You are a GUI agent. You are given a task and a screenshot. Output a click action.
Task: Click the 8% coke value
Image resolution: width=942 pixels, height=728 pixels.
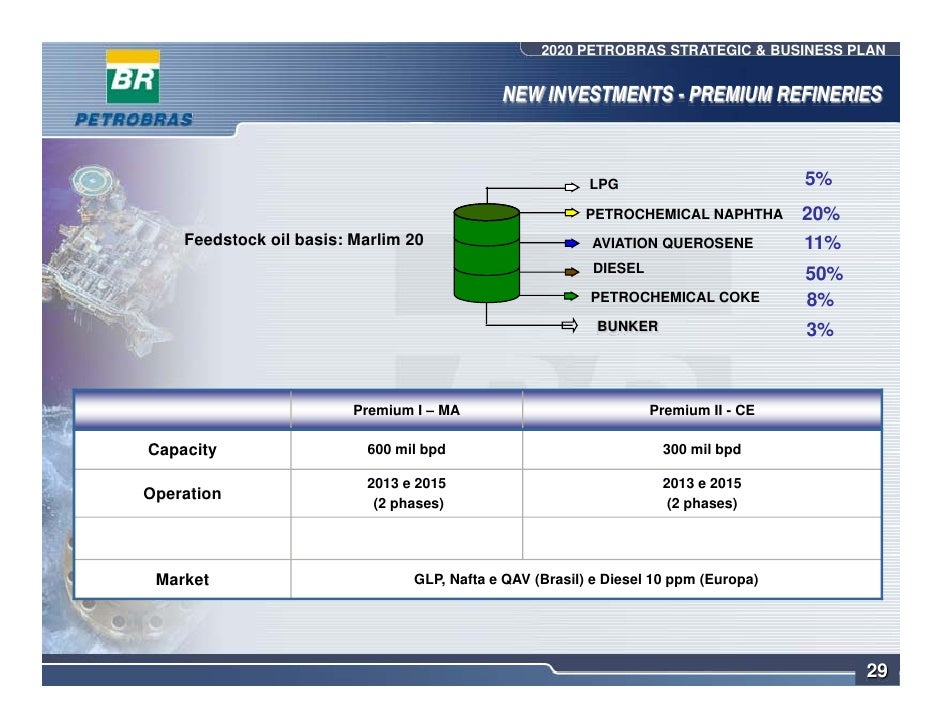(820, 299)
